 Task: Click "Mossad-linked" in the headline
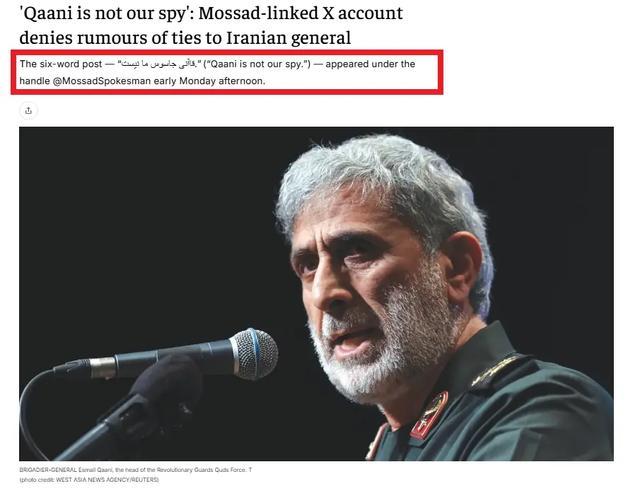tap(257, 13)
